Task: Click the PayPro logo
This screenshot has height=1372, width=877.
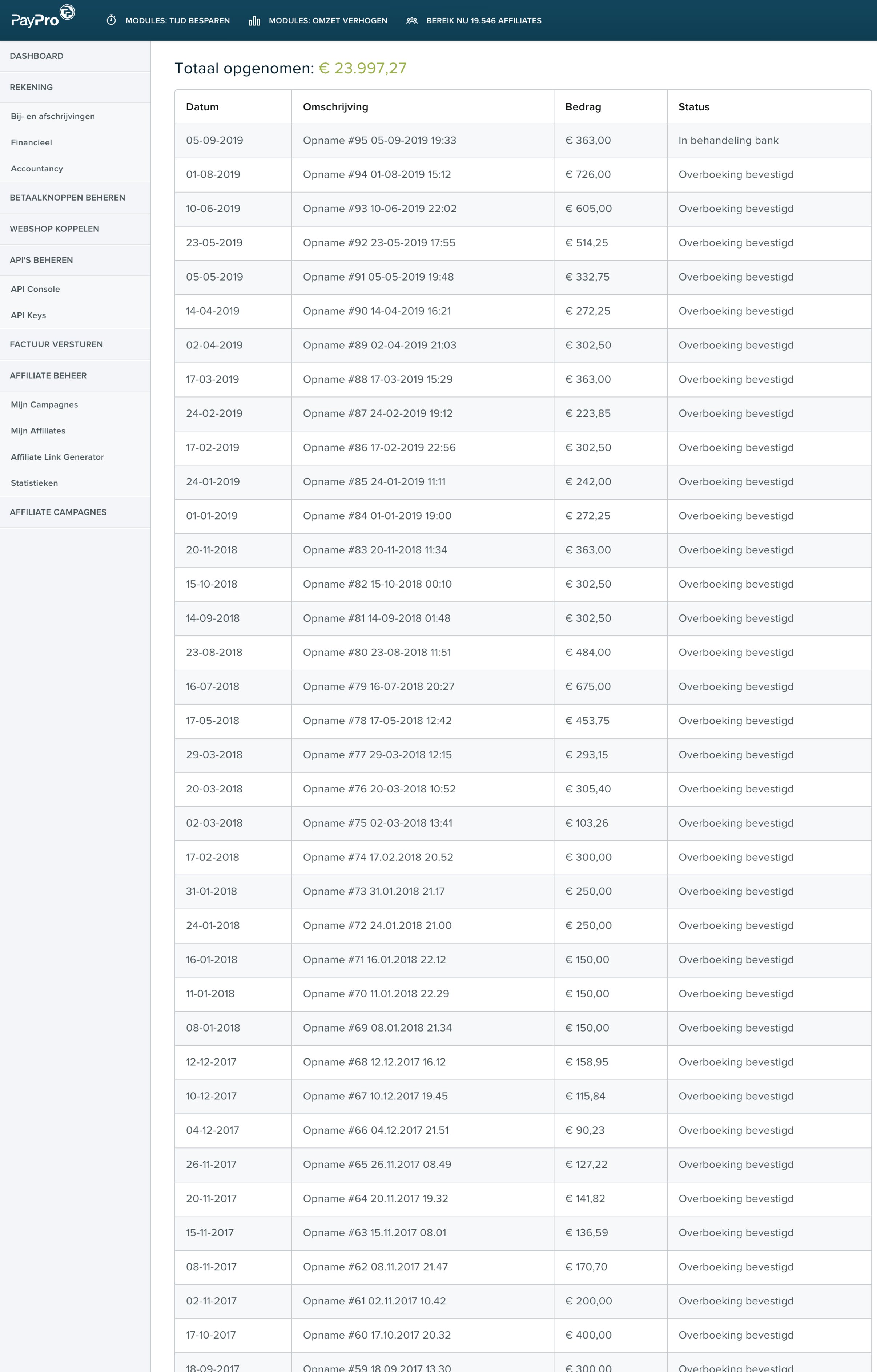Action: click(43, 16)
